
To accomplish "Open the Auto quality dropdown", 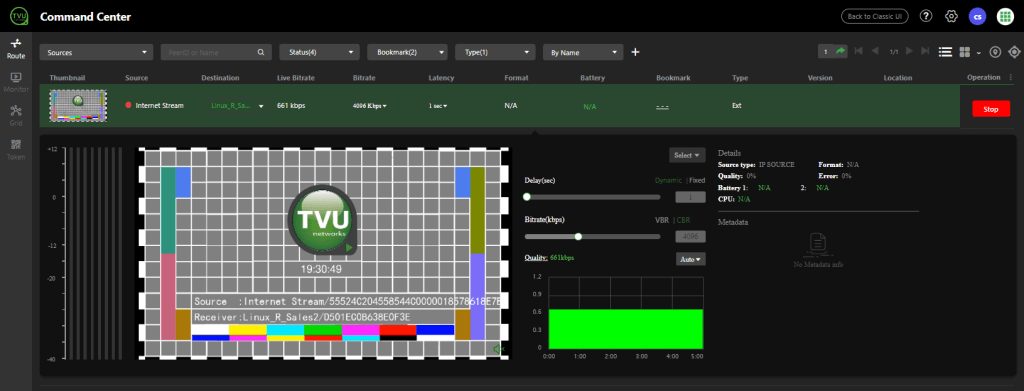I will pyautogui.click(x=690, y=259).
